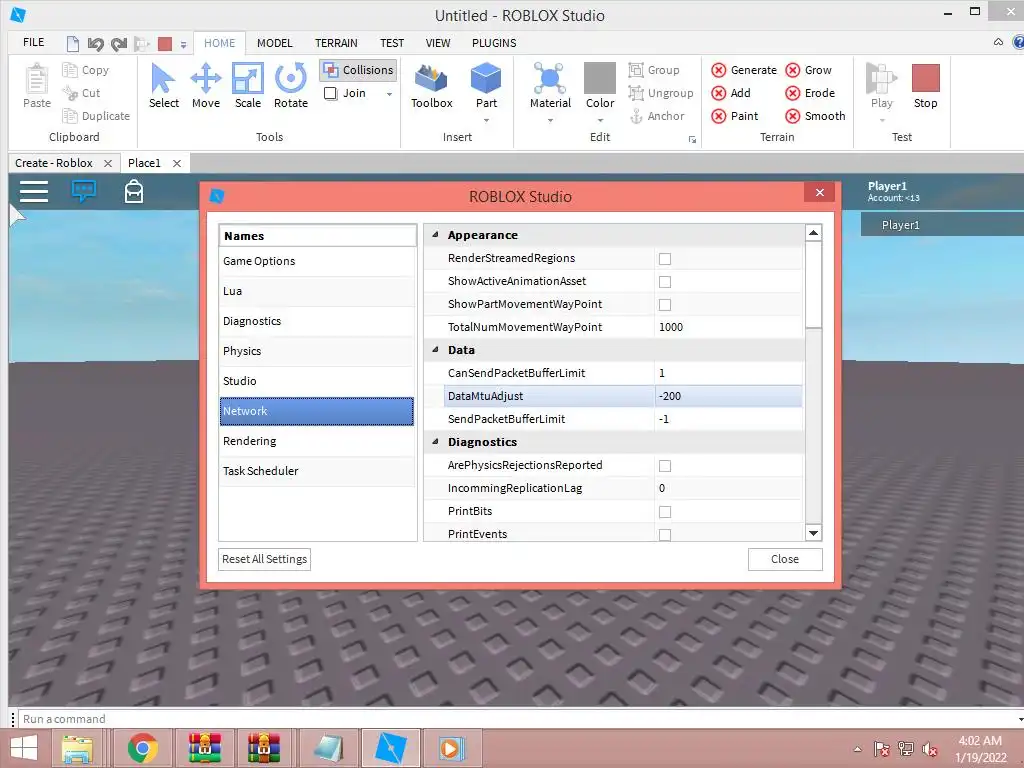Check RenderStreamedRegions box

click(x=665, y=259)
